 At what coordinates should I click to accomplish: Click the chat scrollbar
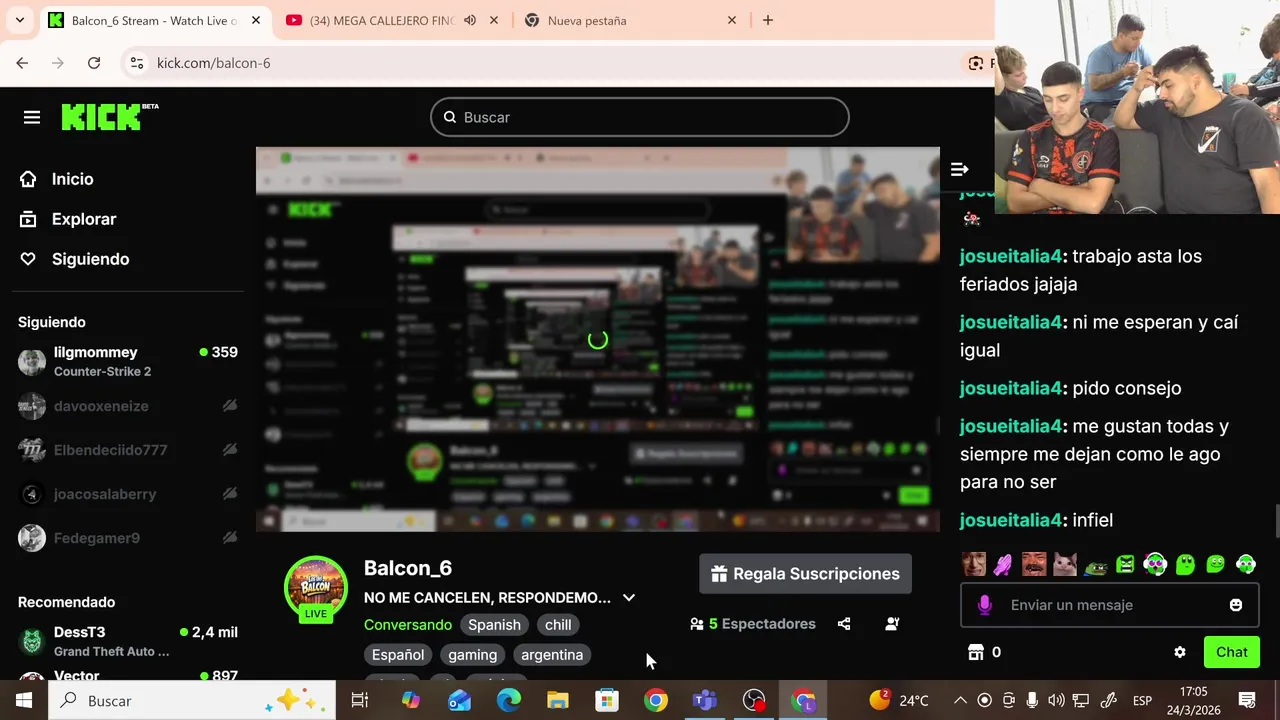point(1276,523)
